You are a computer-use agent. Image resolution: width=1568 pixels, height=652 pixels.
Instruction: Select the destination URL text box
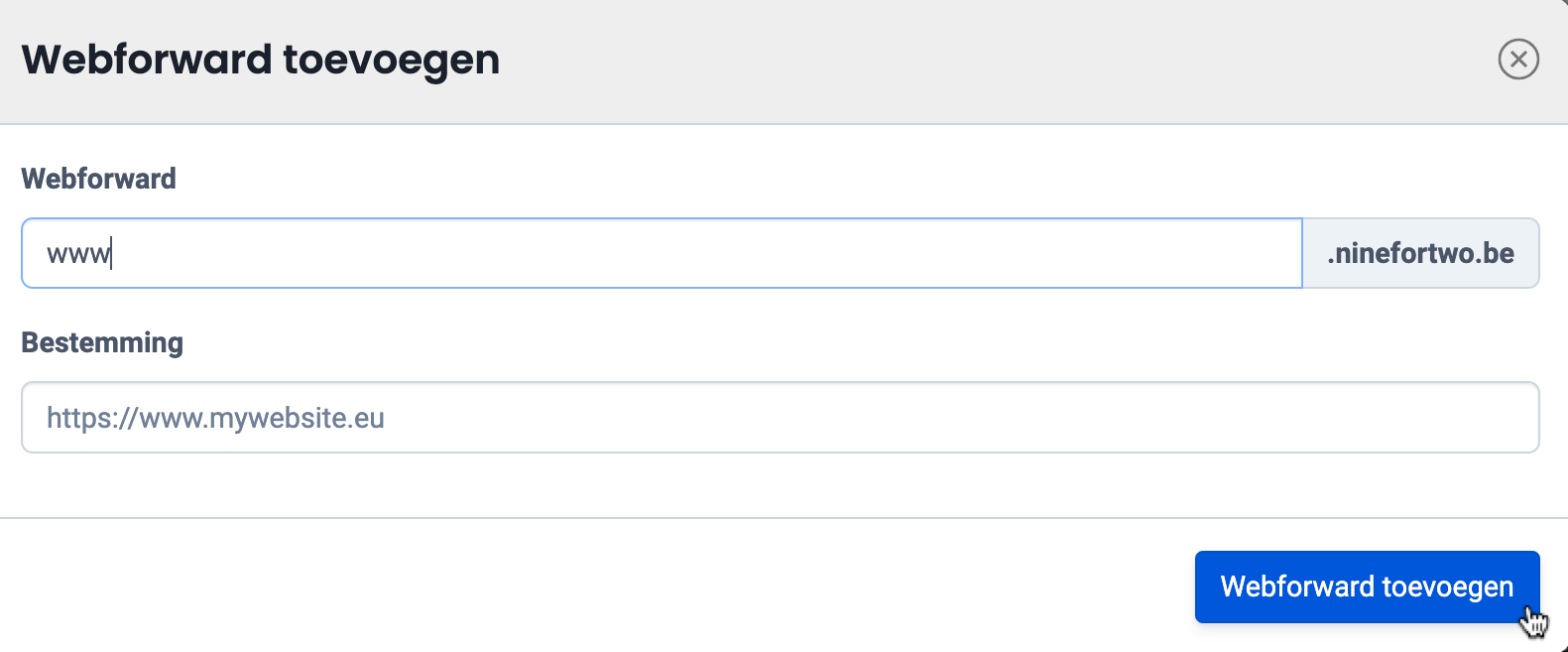tap(780, 418)
